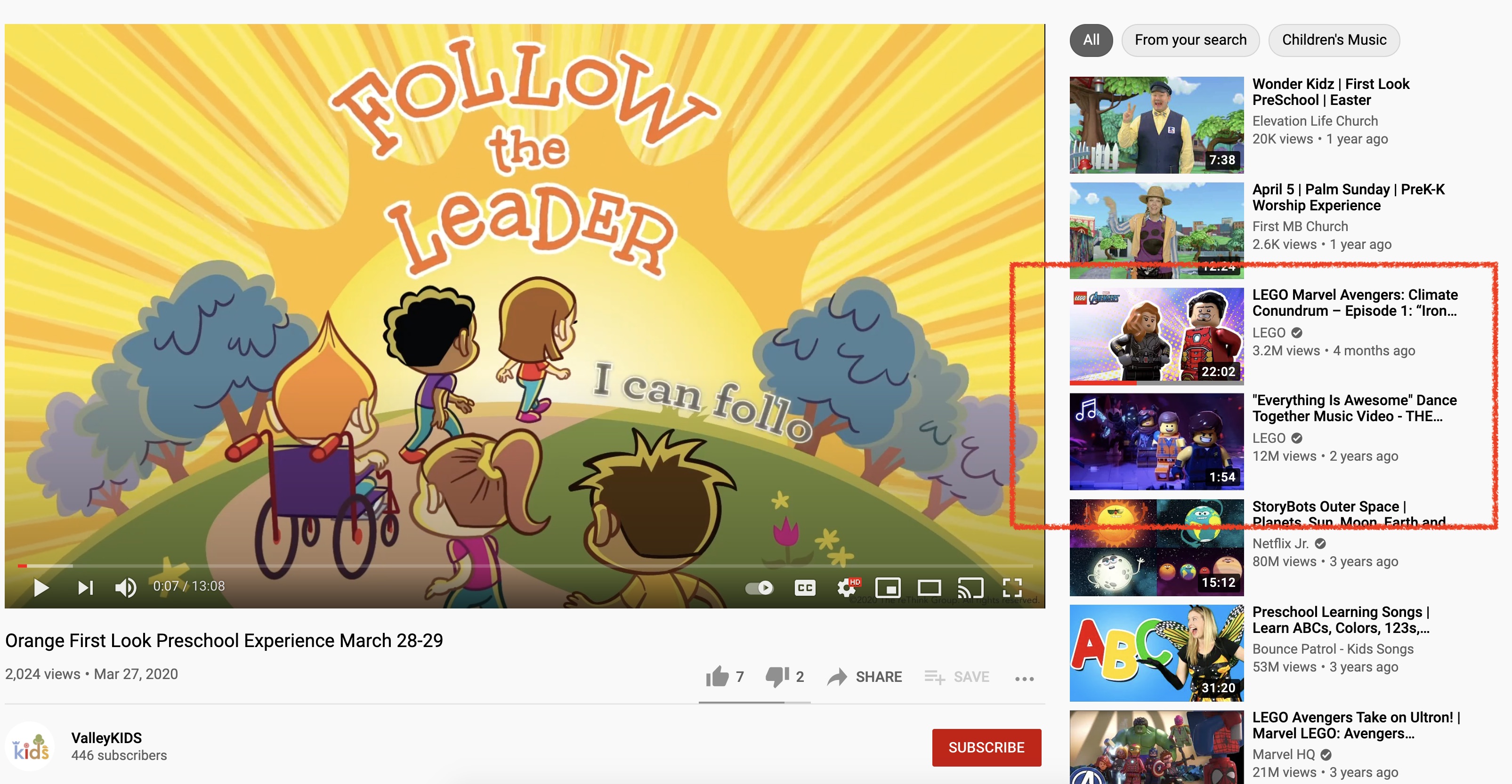This screenshot has height=784, width=1512.
Task: Skip to the next video
Action: (x=86, y=587)
